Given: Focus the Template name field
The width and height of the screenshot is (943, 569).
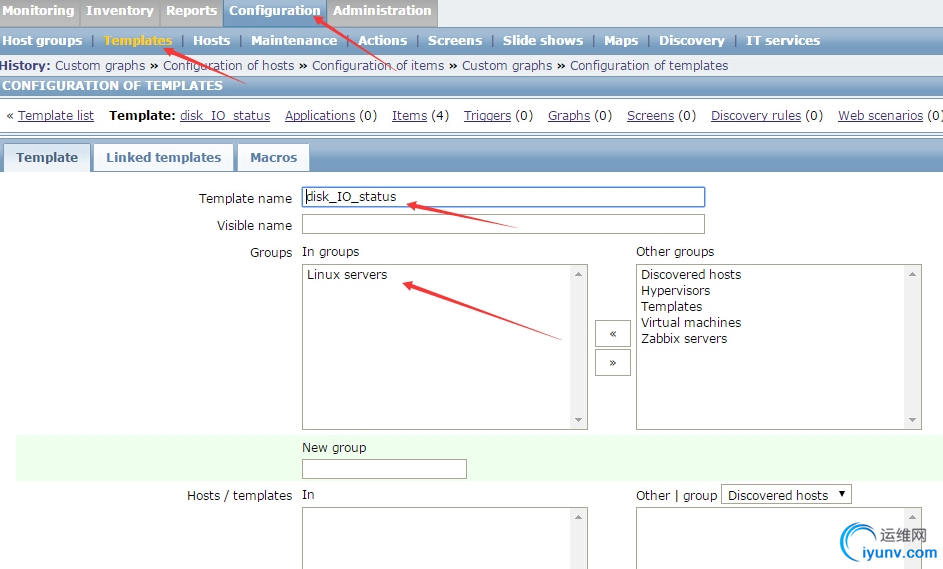Looking at the screenshot, I should pyautogui.click(x=503, y=197).
